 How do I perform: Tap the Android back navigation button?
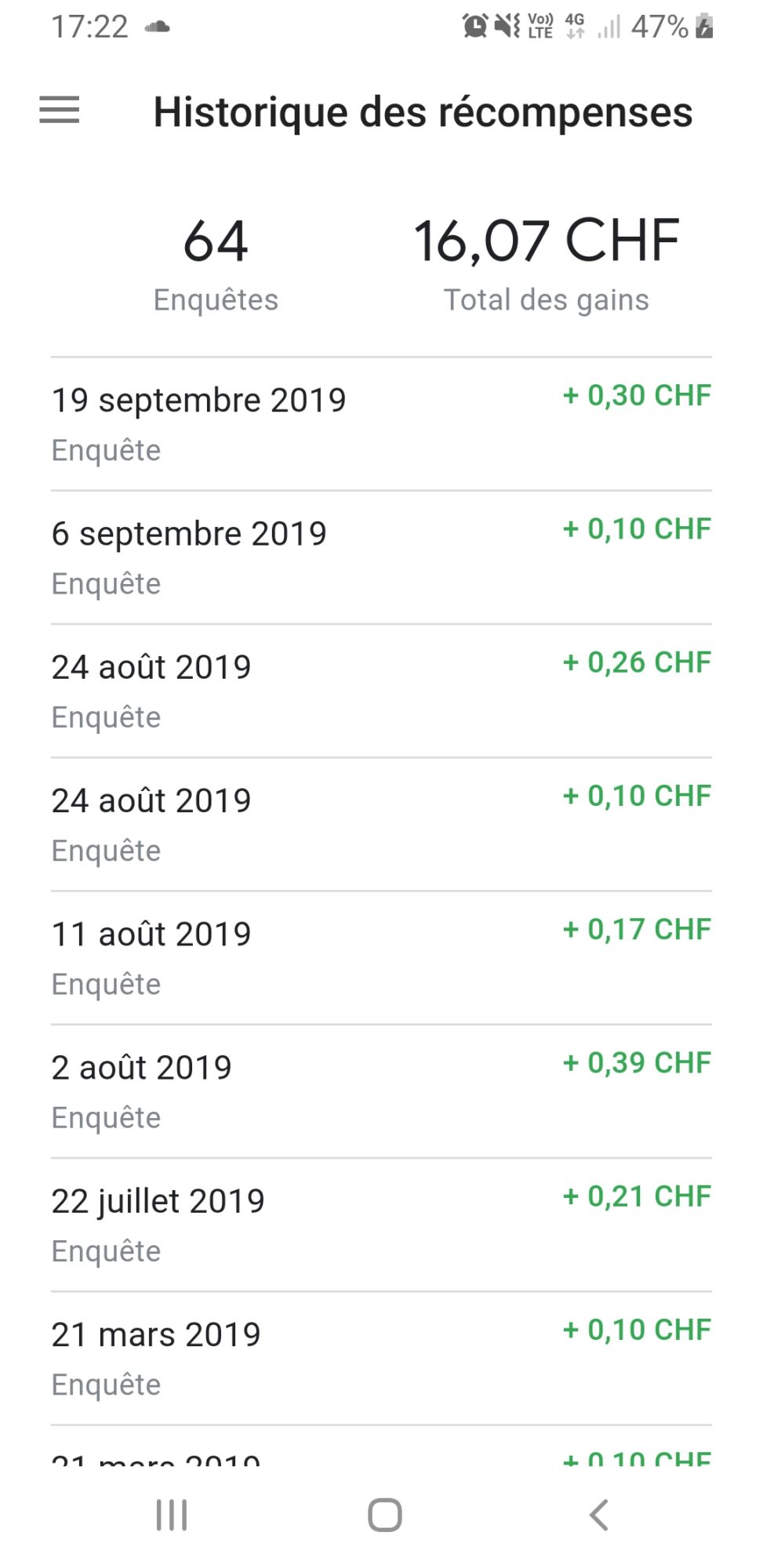[x=598, y=1515]
